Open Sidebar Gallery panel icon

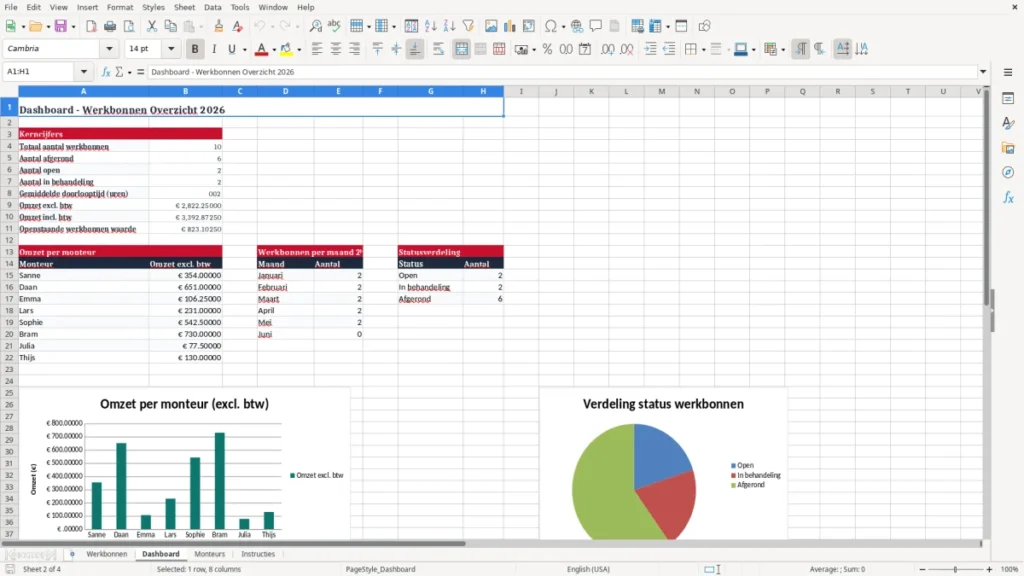tap(1008, 148)
